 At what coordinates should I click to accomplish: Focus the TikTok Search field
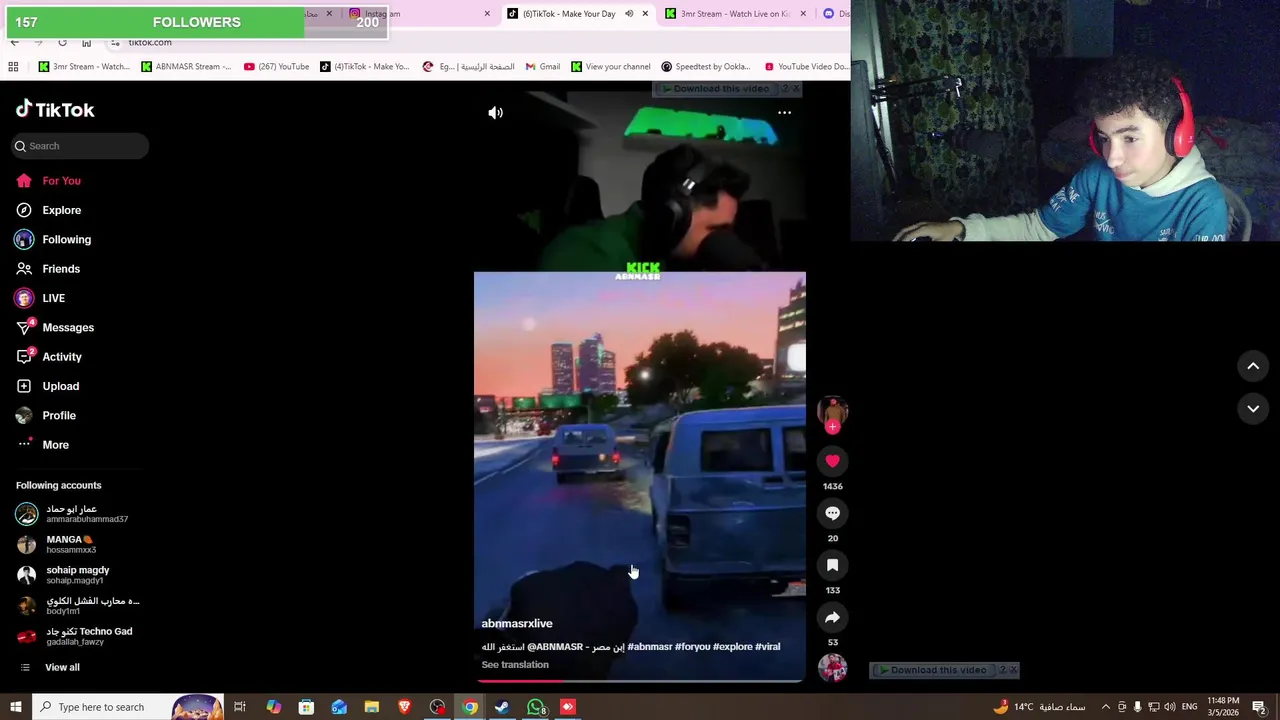point(81,146)
